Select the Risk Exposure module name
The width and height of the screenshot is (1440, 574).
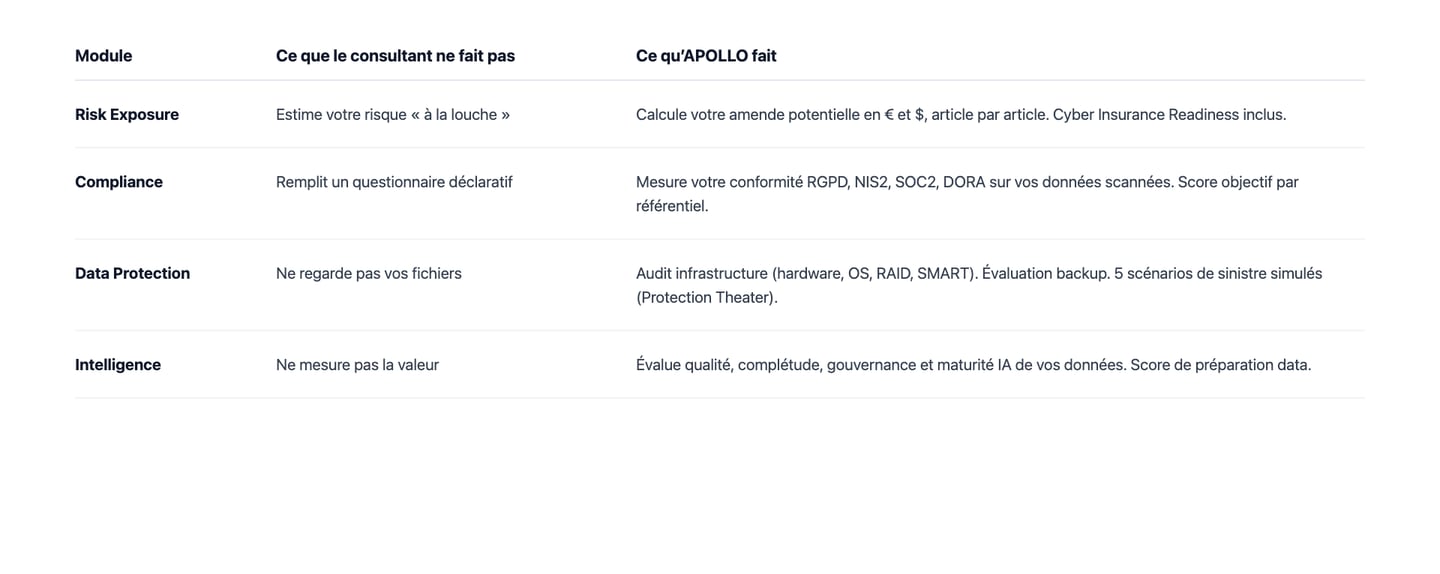pyautogui.click(x=127, y=115)
